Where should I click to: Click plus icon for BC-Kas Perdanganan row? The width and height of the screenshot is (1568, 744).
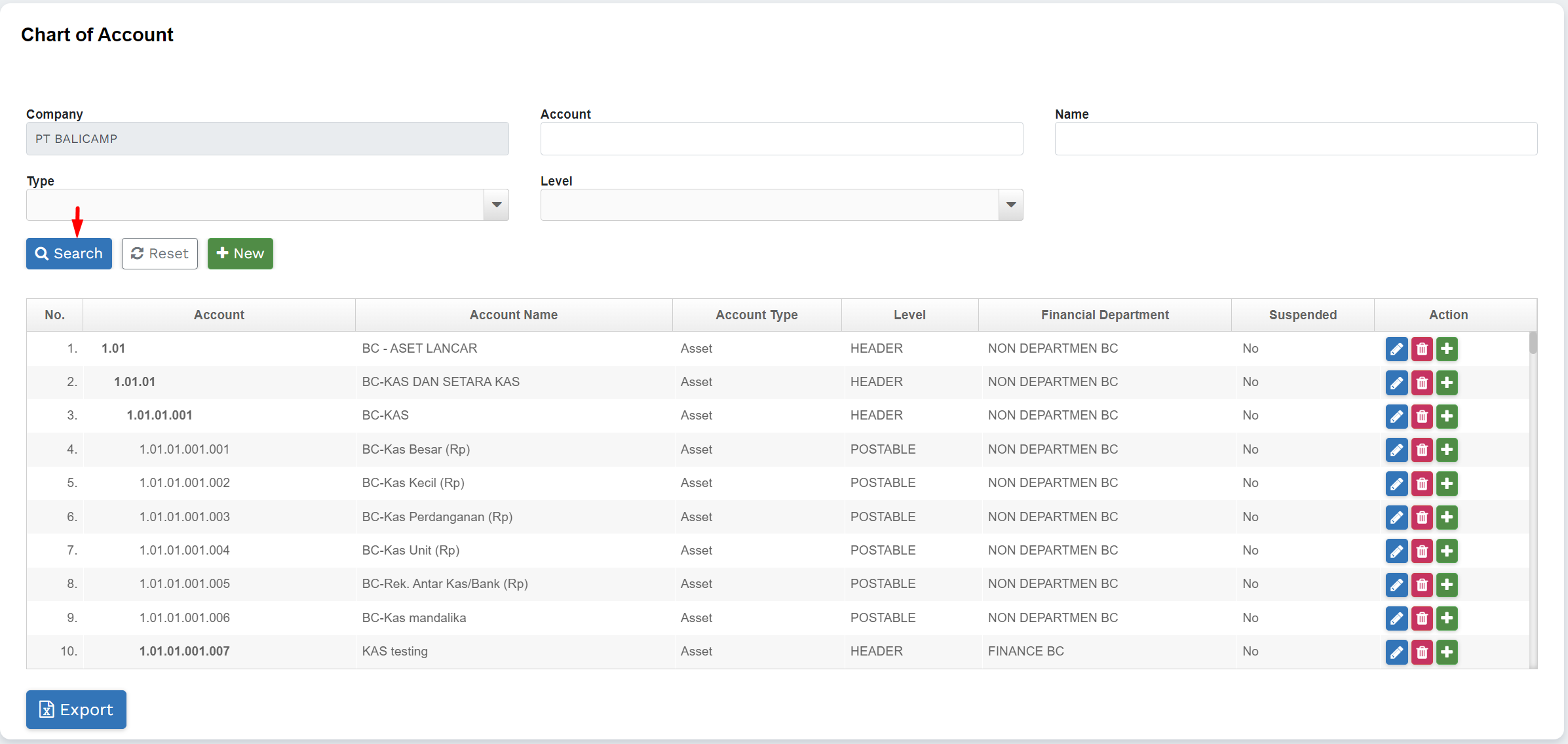(1447, 517)
